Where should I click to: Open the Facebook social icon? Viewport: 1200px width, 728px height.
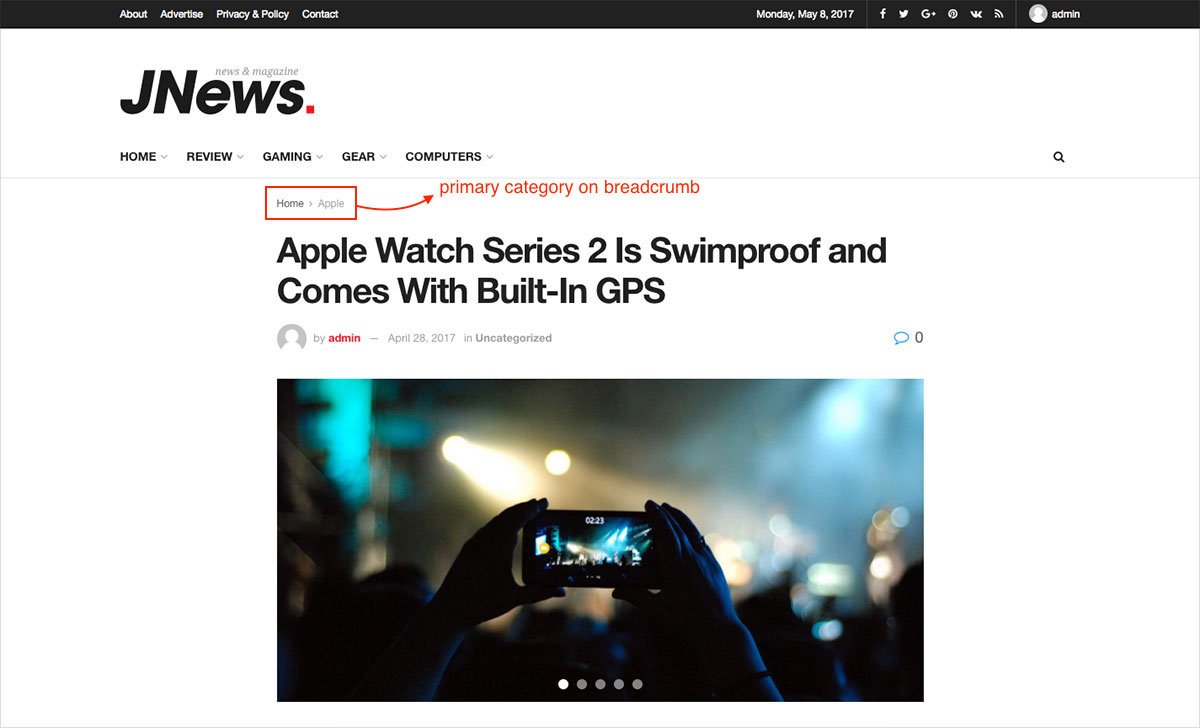pos(882,14)
